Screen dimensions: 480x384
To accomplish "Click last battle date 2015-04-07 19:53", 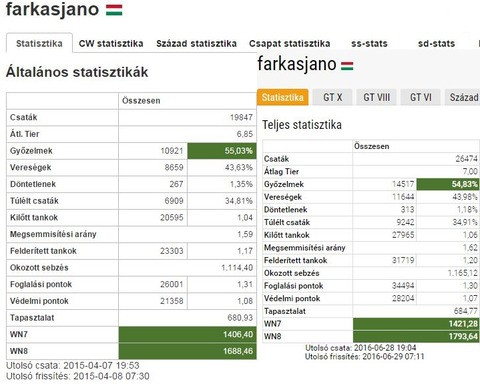I will (x=101, y=365).
